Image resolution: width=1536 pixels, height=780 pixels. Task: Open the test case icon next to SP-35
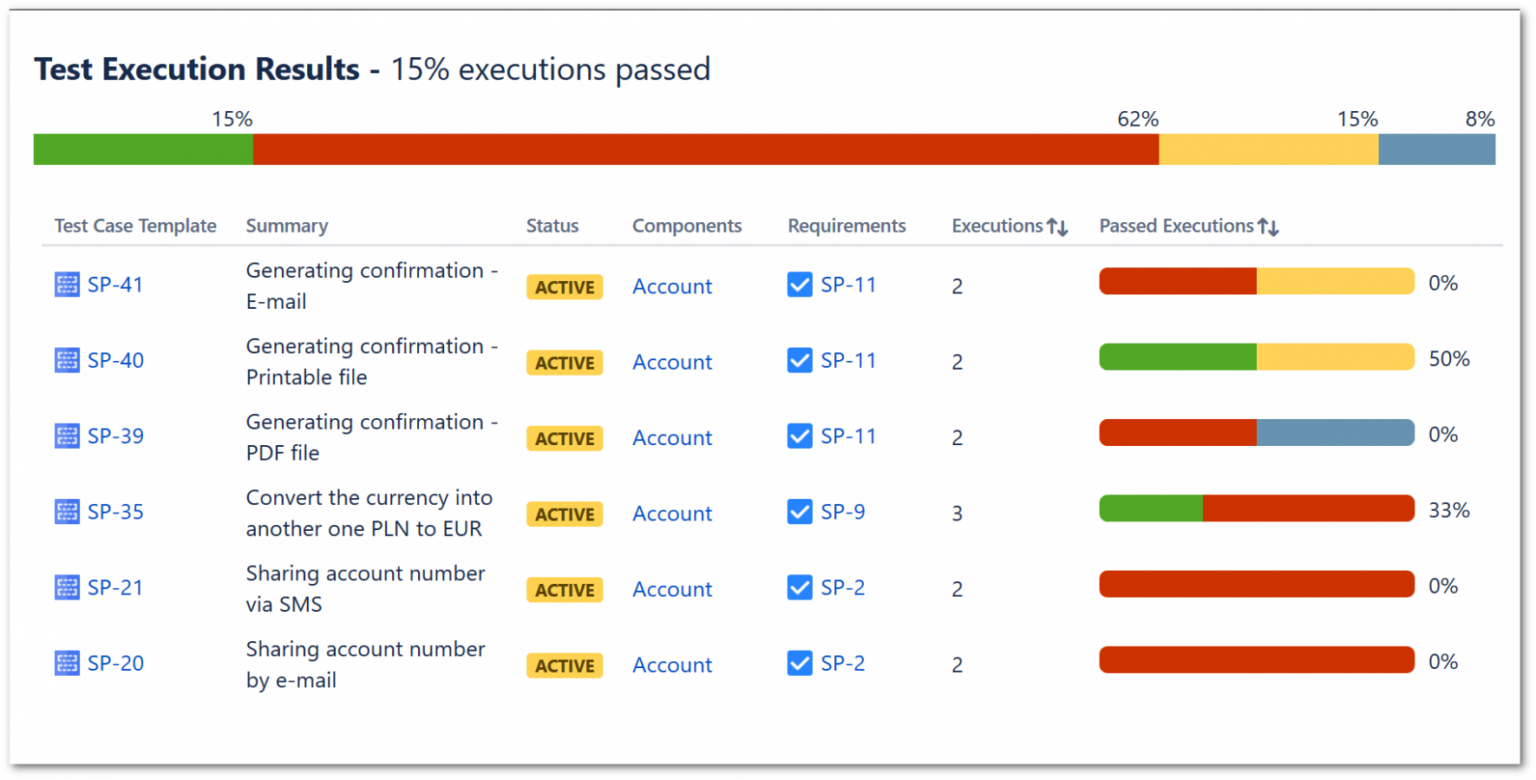click(66, 511)
